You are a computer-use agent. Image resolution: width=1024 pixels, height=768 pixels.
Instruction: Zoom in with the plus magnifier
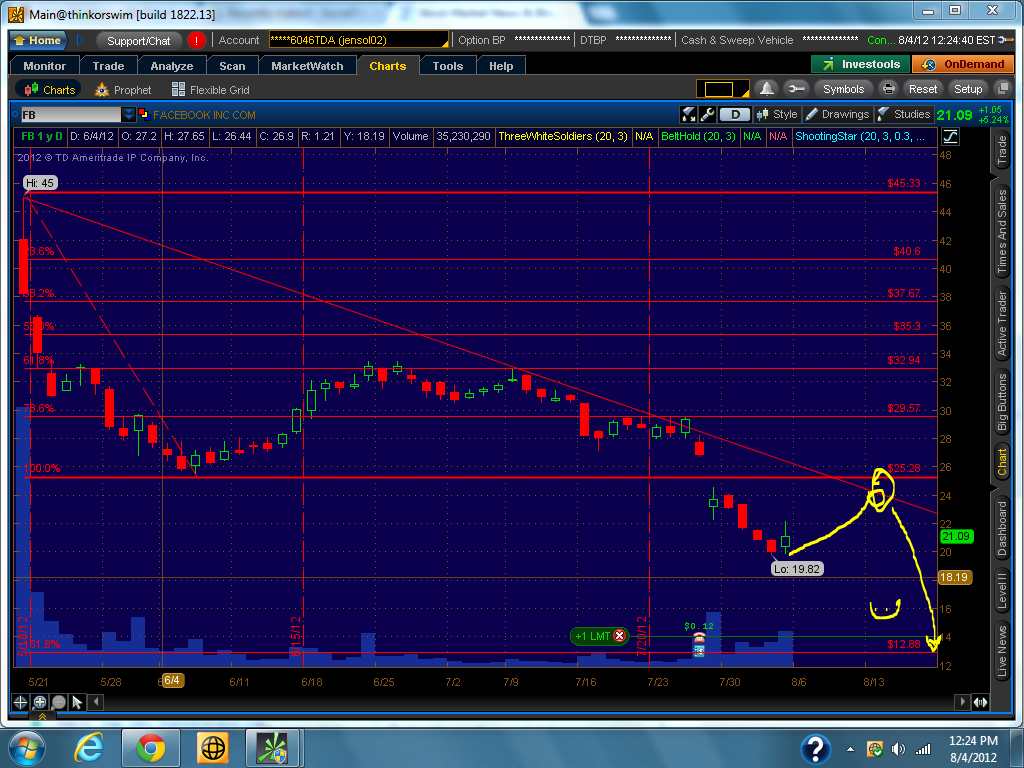coord(39,702)
